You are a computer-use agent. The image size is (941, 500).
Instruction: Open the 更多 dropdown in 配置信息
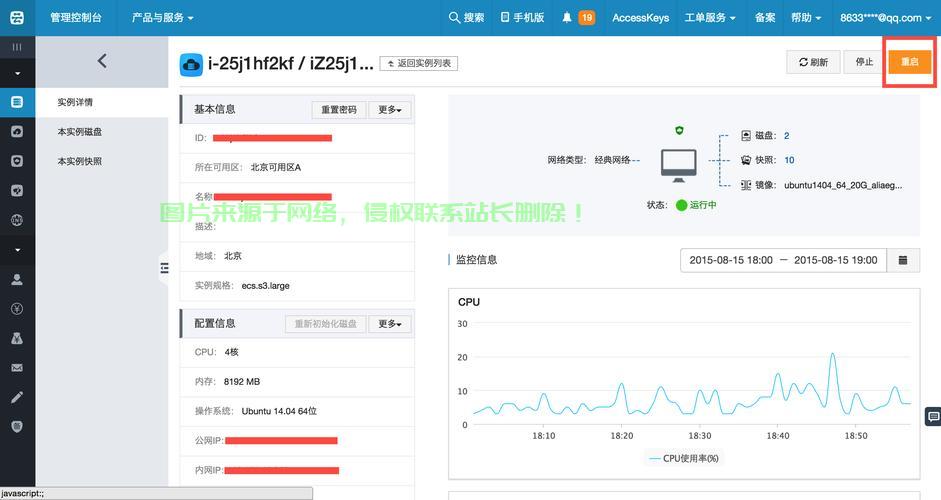[x=389, y=324]
